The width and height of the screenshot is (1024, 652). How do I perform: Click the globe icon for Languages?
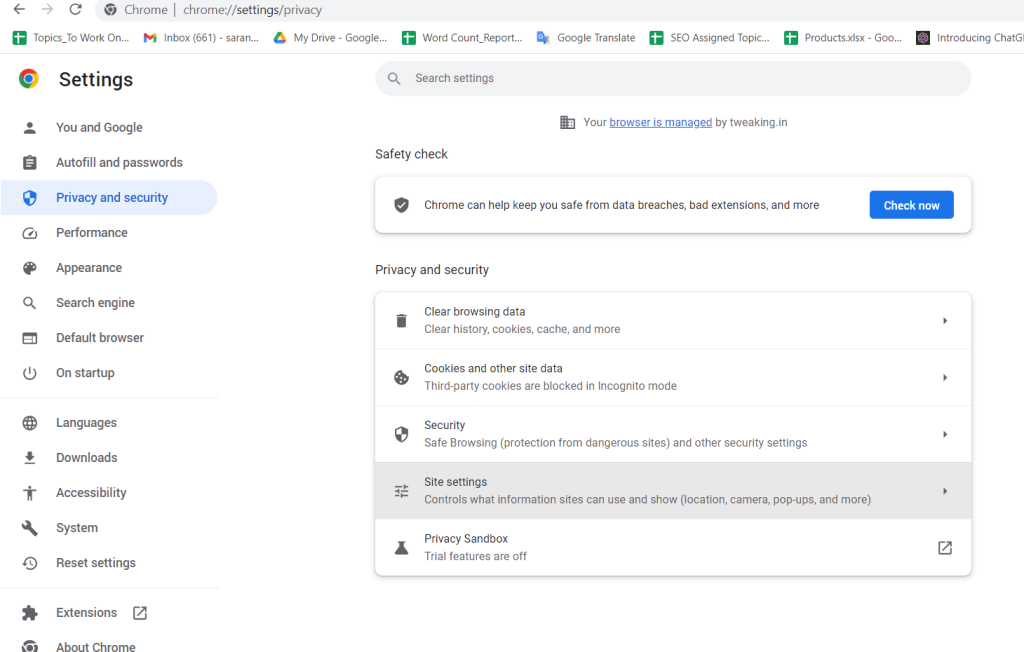(29, 423)
